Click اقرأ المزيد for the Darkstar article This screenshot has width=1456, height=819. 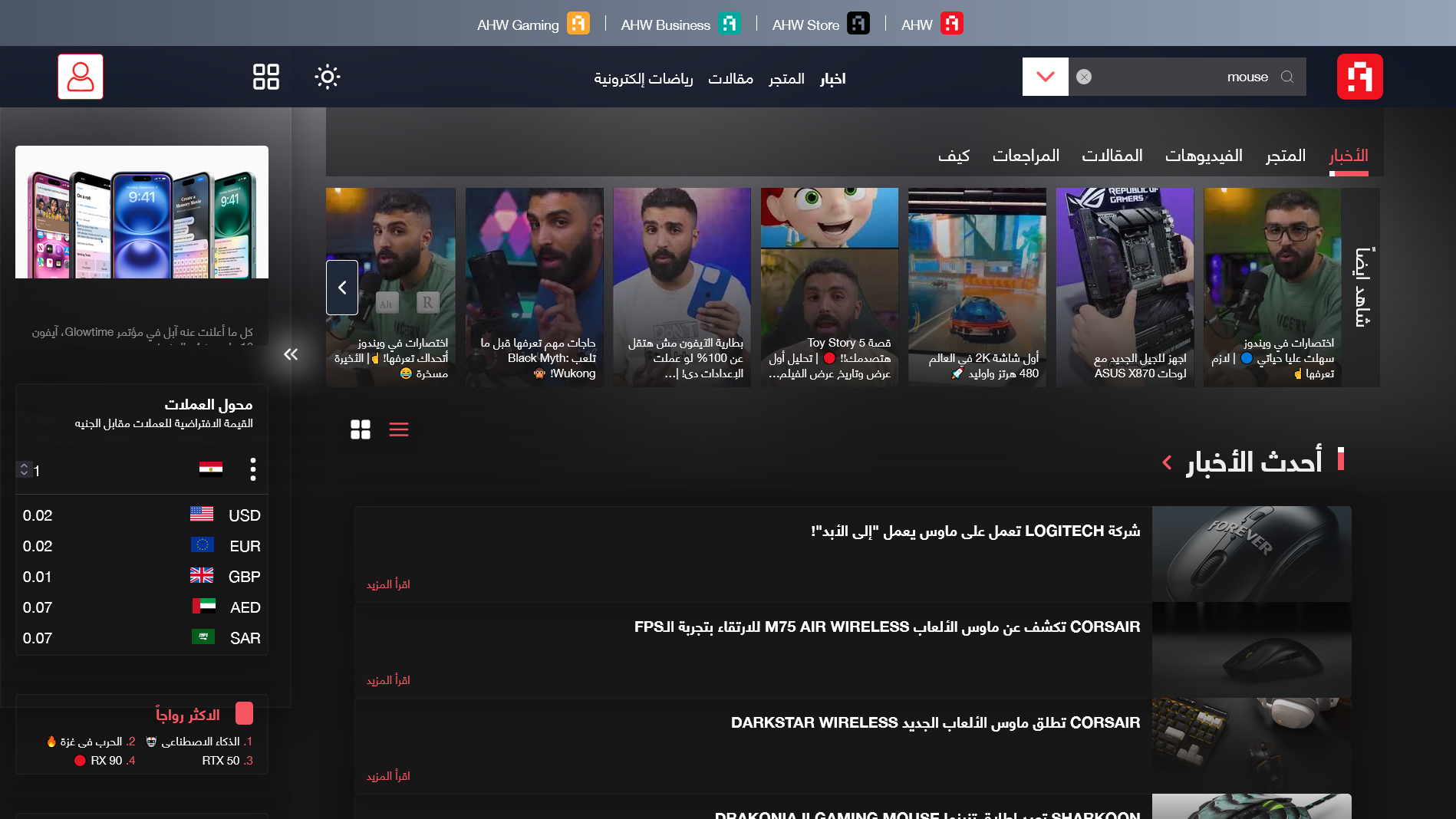click(x=388, y=776)
